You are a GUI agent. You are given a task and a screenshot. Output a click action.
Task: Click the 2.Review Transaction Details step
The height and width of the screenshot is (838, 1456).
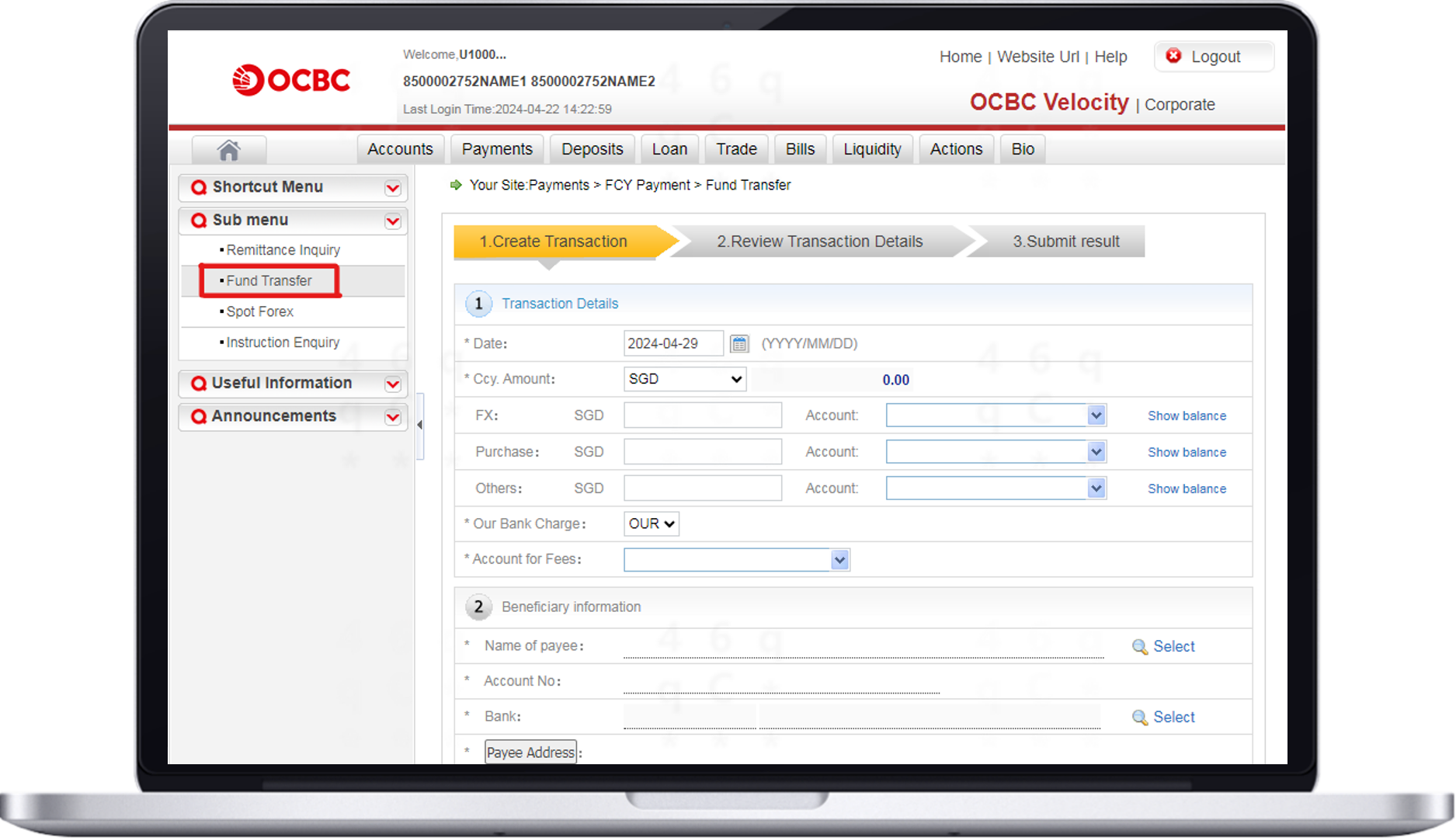pos(820,242)
